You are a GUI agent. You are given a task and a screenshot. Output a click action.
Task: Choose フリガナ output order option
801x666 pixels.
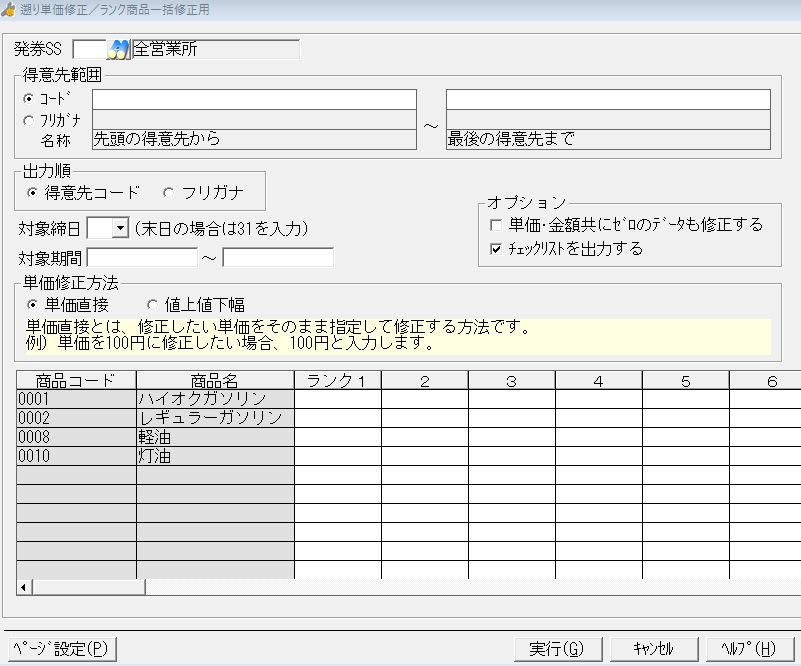point(167,192)
